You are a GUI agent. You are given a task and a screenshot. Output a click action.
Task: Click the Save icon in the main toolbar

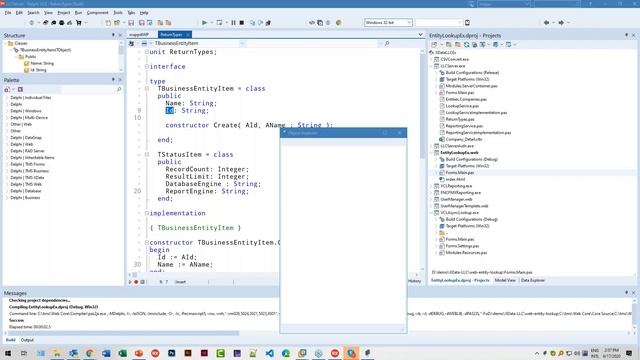point(131,23)
